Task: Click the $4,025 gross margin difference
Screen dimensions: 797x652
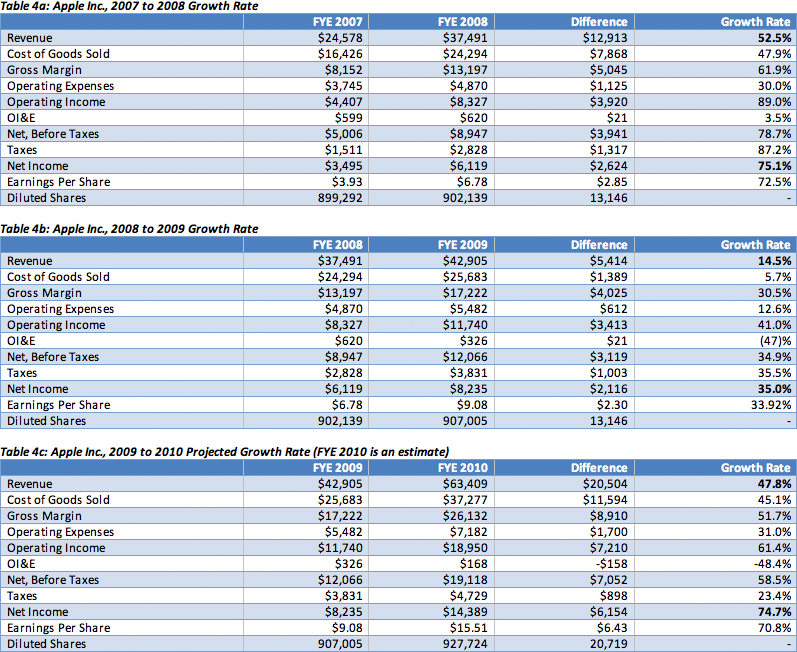Action: coord(608,293)
